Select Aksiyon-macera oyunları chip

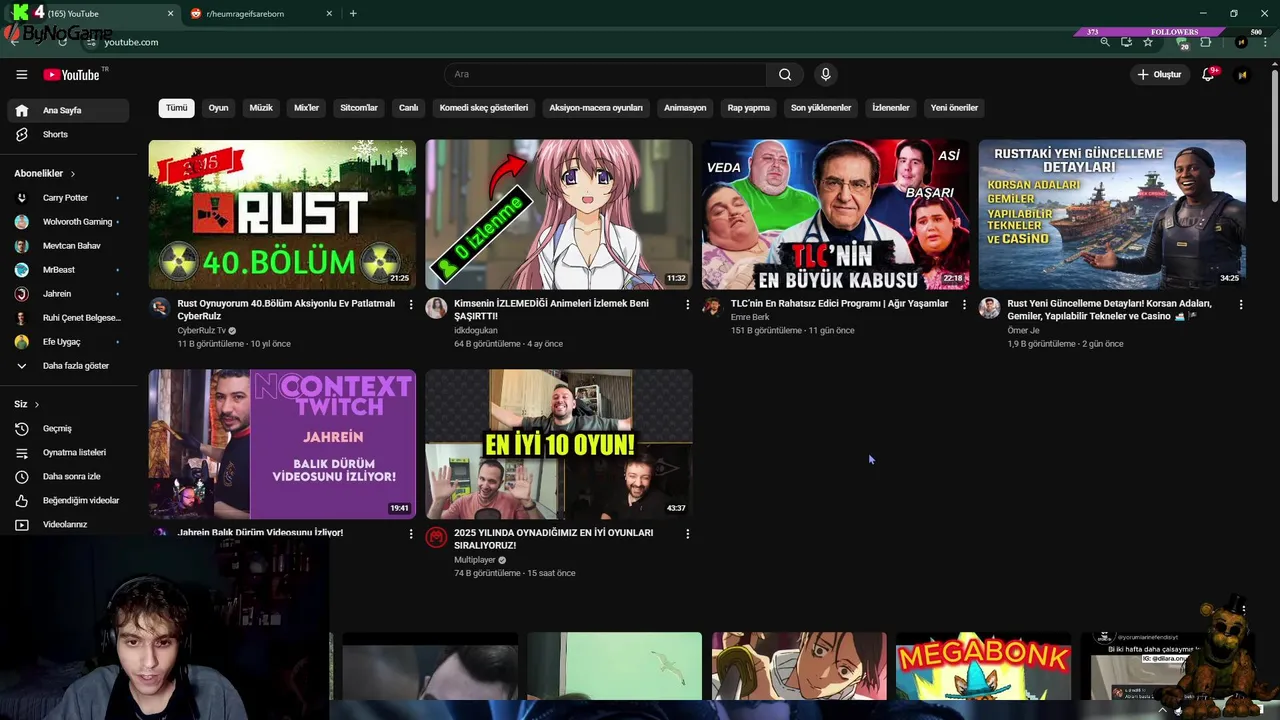(x=596, y=108)
